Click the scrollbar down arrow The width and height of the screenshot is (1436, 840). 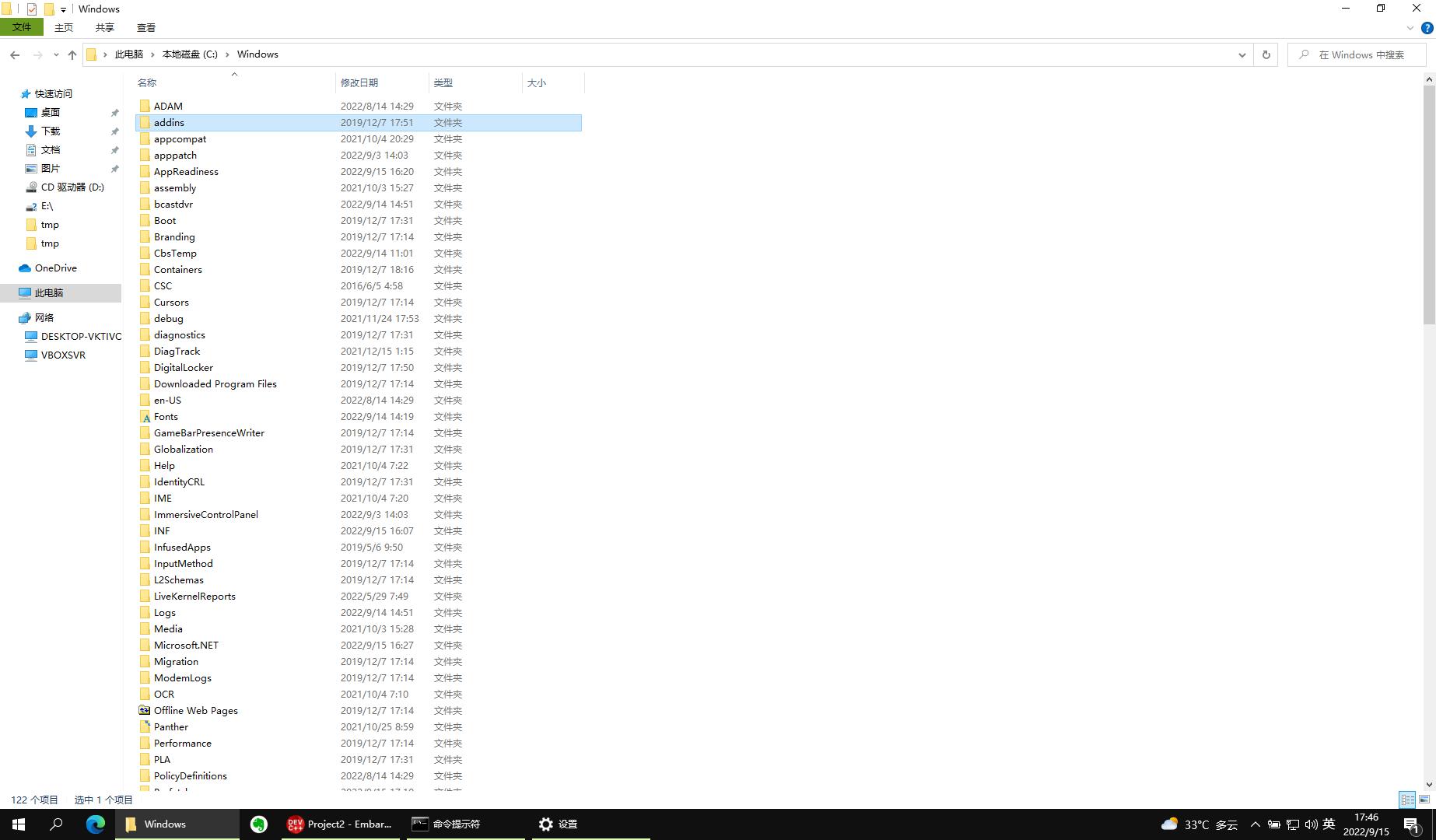[x=1429, y=785]
